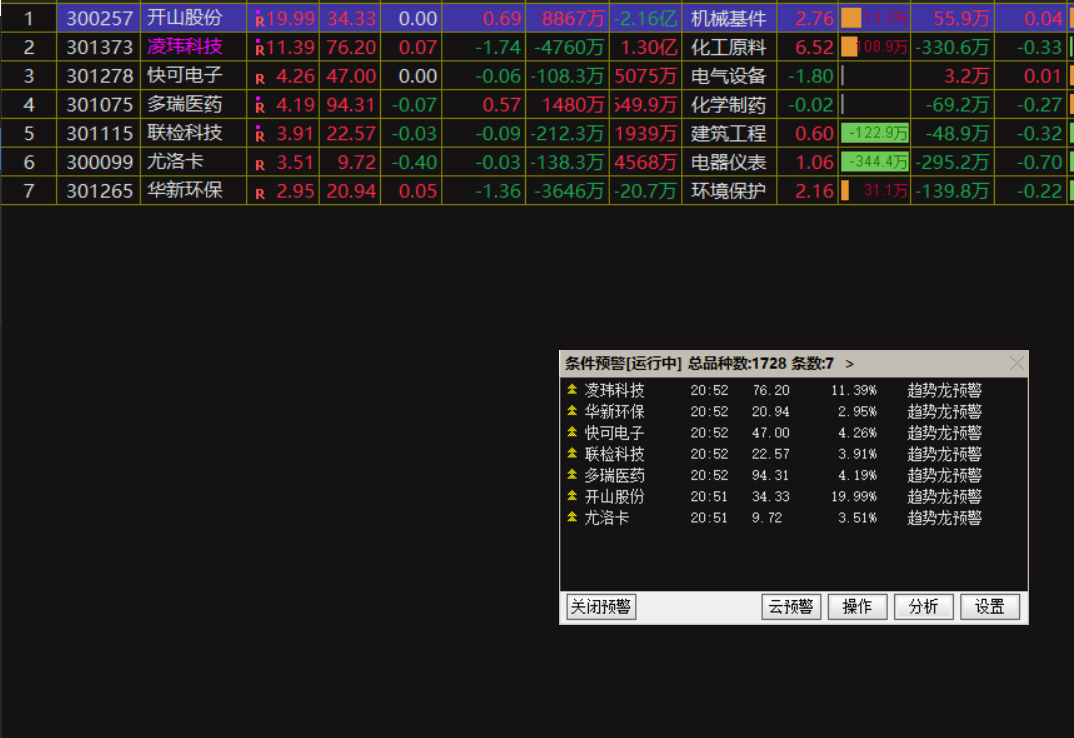The width and height of the screenshot is (1074, 738).
Task: Click the alert arrow icon beside 开山股份
Action: 572,496
